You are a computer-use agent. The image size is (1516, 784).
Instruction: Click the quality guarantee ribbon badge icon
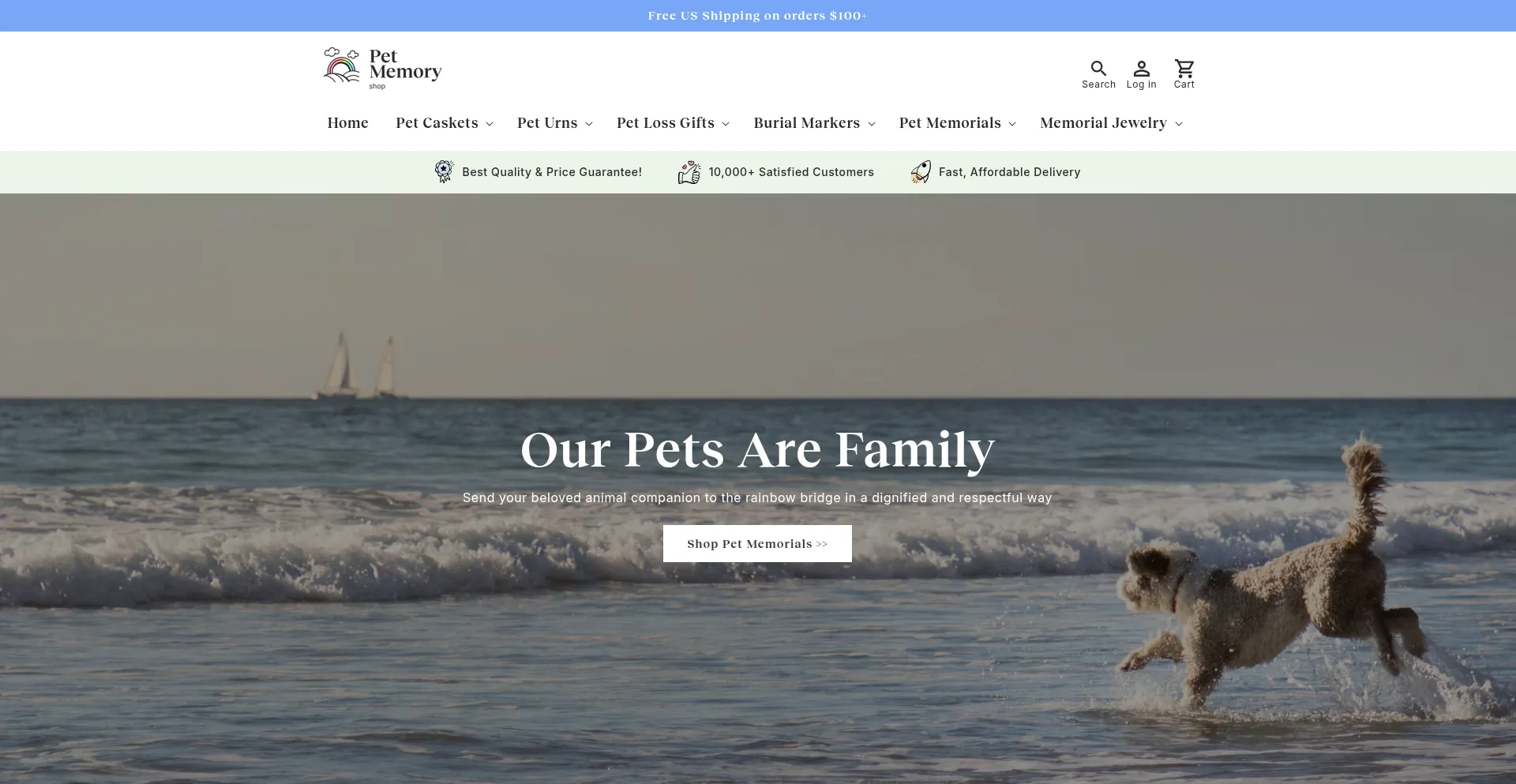(445, 171)
